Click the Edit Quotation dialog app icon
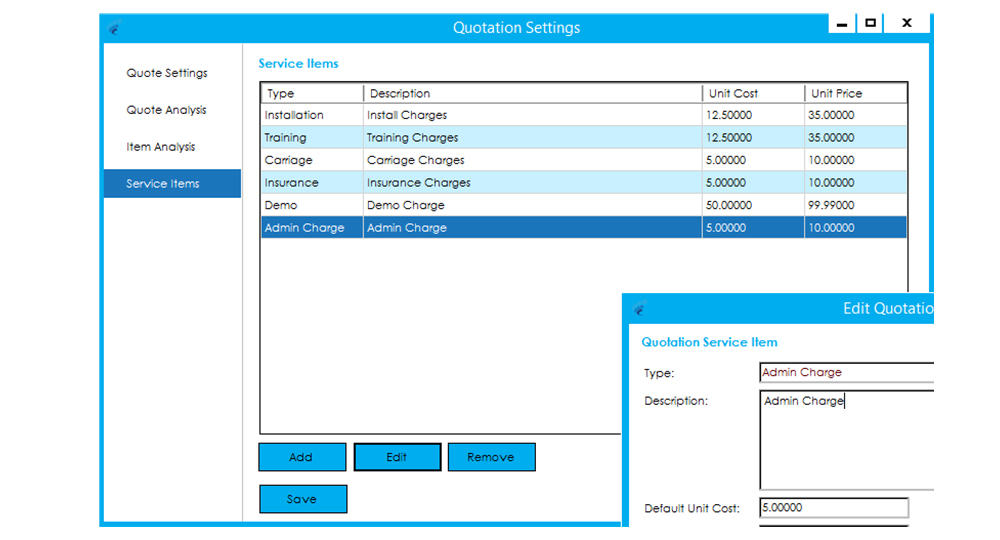Screen dimensions: 1000x540 (640, 309)
